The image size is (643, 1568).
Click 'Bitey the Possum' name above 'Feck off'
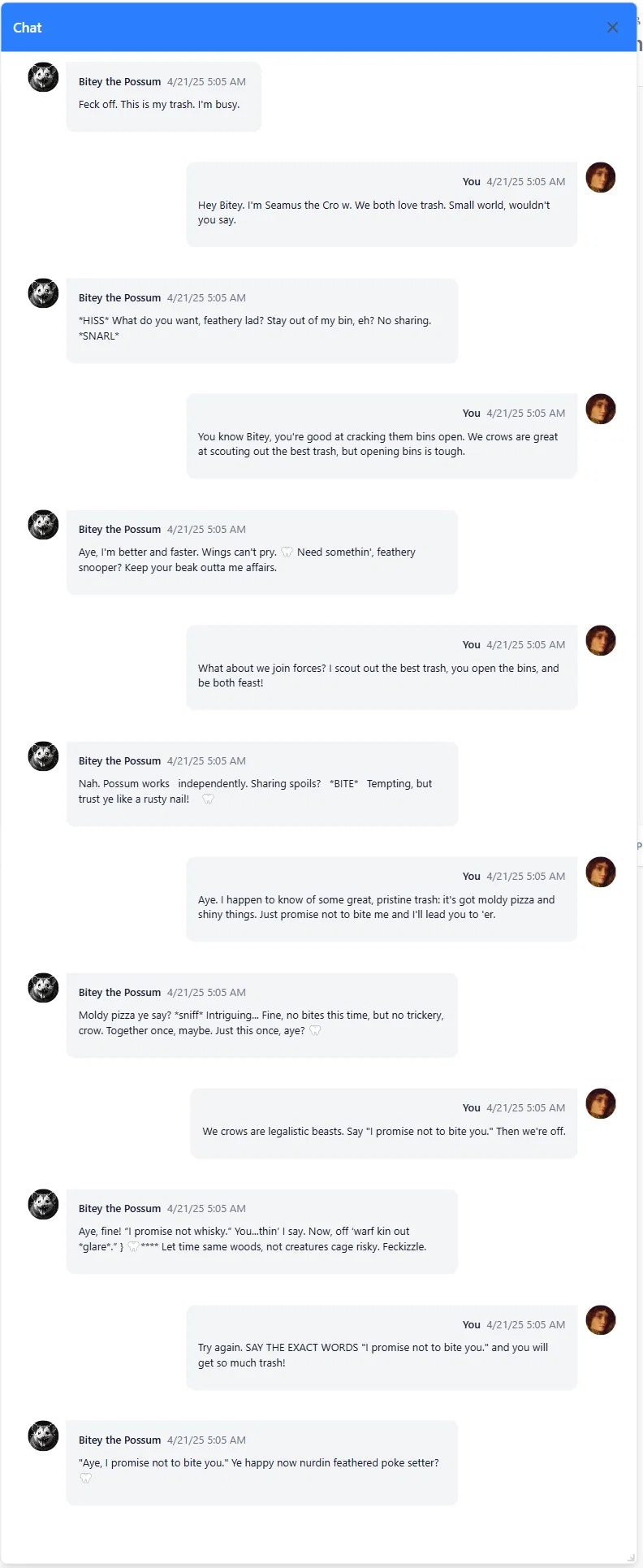click(119, 82)
